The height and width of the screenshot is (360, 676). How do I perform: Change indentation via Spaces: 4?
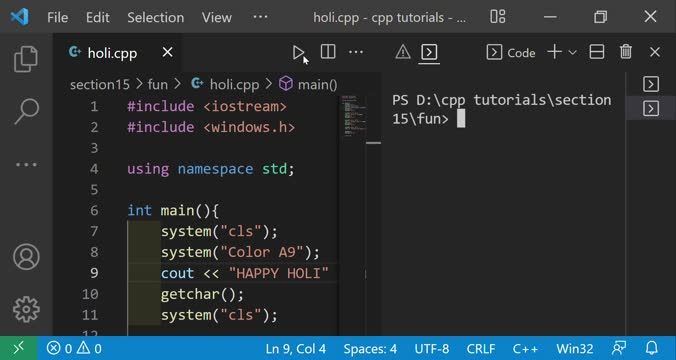(370, 348)
